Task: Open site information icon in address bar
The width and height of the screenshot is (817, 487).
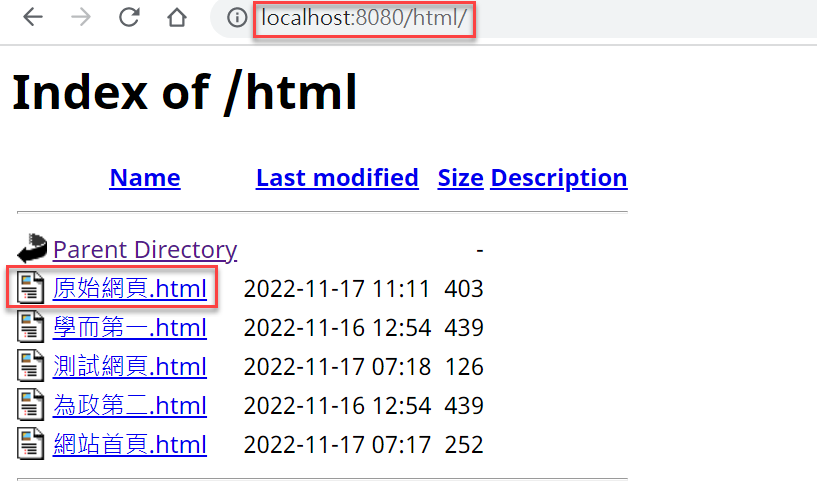Action: [237, 18]
